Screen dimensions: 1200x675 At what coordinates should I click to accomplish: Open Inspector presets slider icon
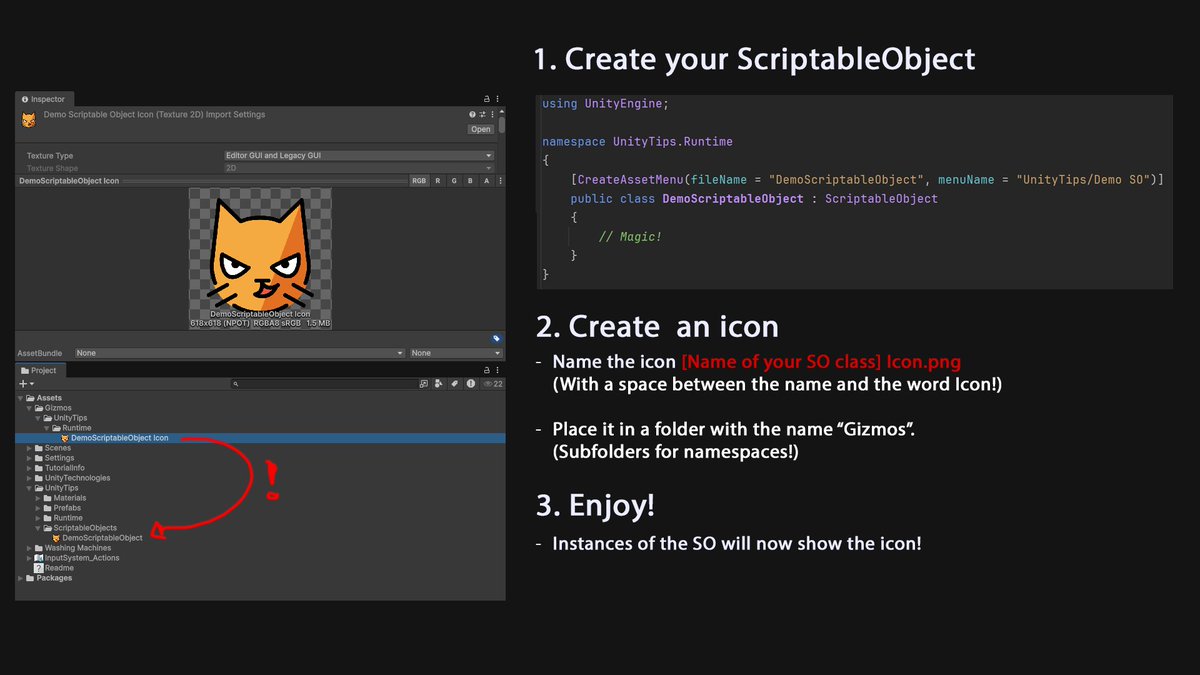click(482, 115)
